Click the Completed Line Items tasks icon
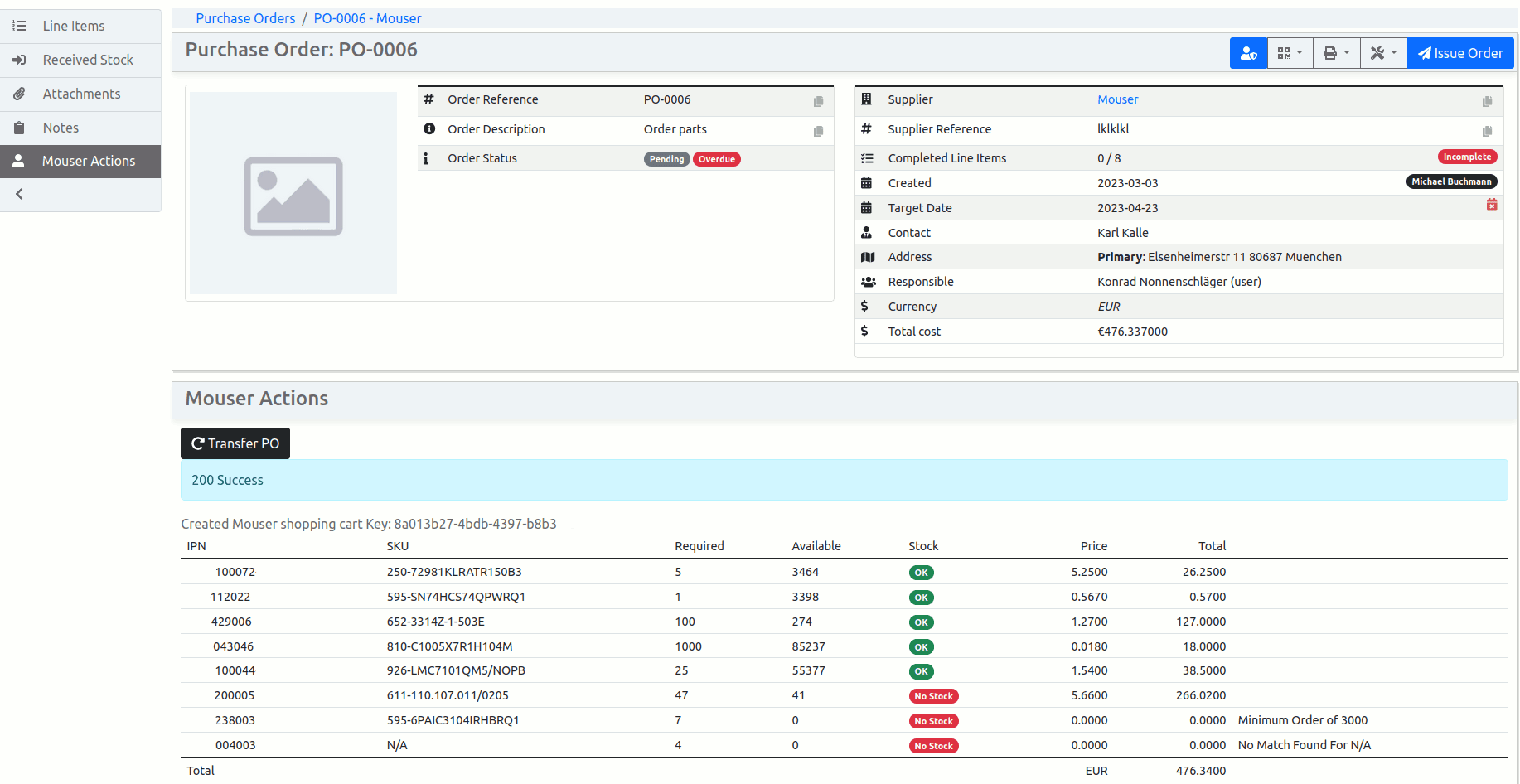The width and height of the screenshot is (1520, 784). (867, 158)
